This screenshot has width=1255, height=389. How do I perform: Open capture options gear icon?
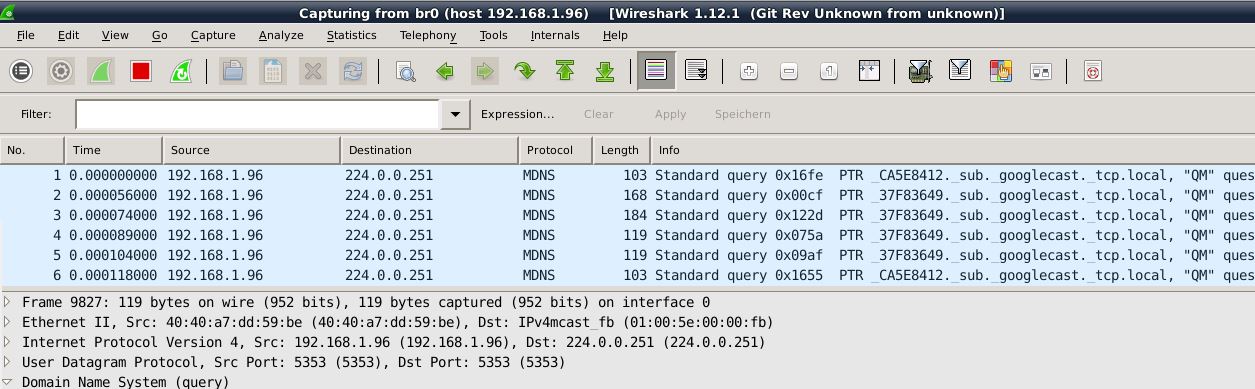coord(61,71)
